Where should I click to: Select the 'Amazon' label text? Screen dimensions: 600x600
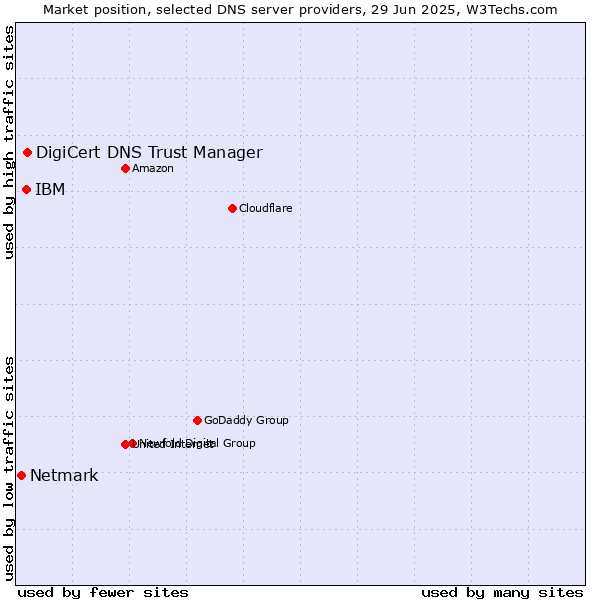point(153,168)
